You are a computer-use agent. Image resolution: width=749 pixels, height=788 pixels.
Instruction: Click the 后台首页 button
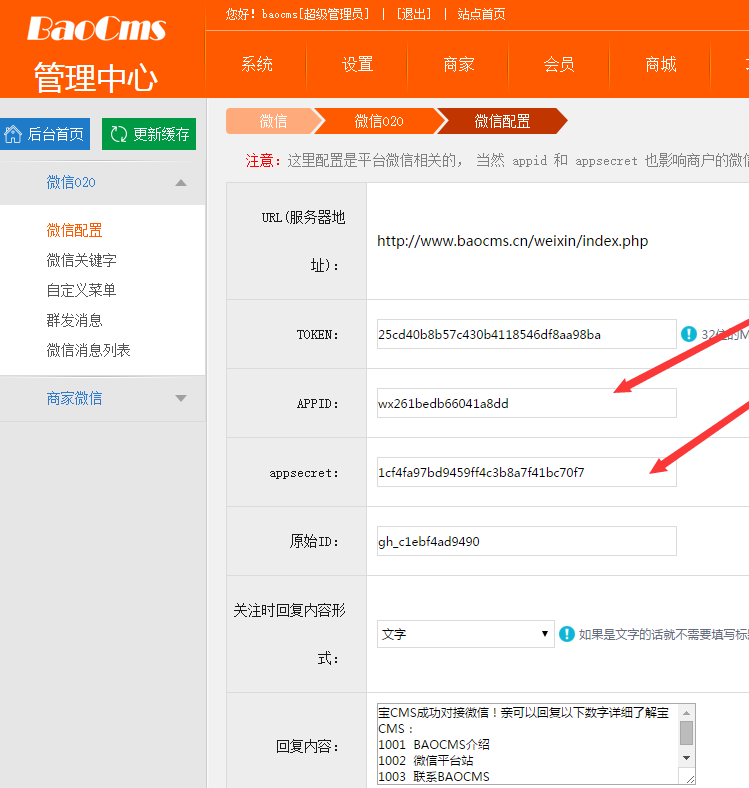(x=45, y=134)
